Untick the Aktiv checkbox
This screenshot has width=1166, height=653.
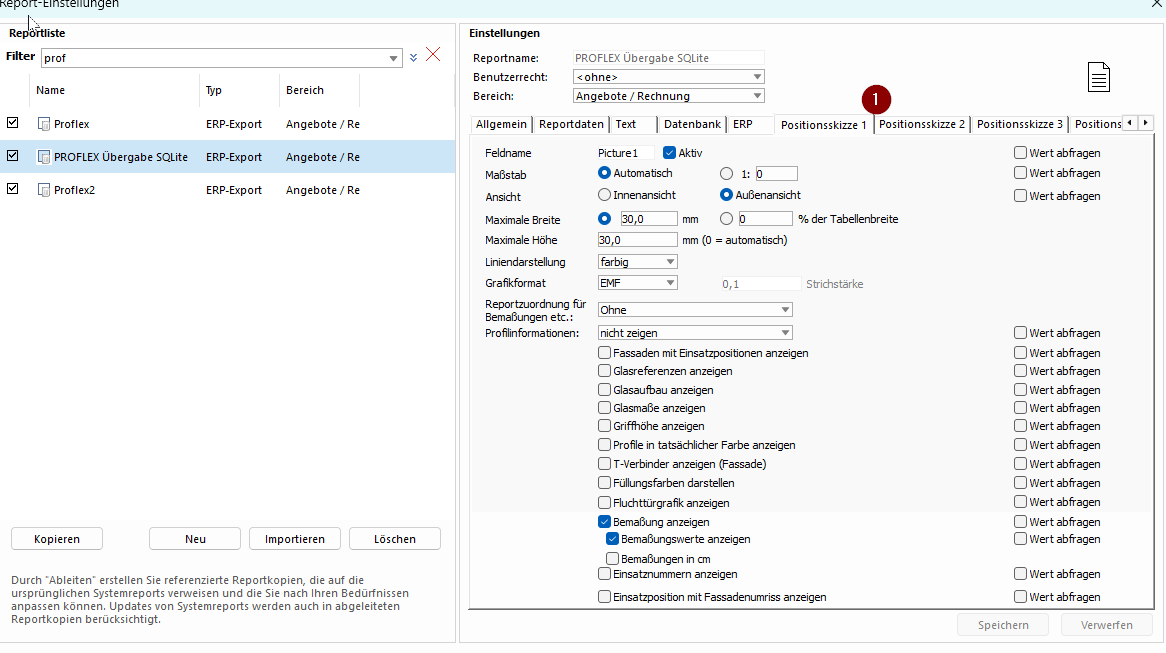(670, 153)
